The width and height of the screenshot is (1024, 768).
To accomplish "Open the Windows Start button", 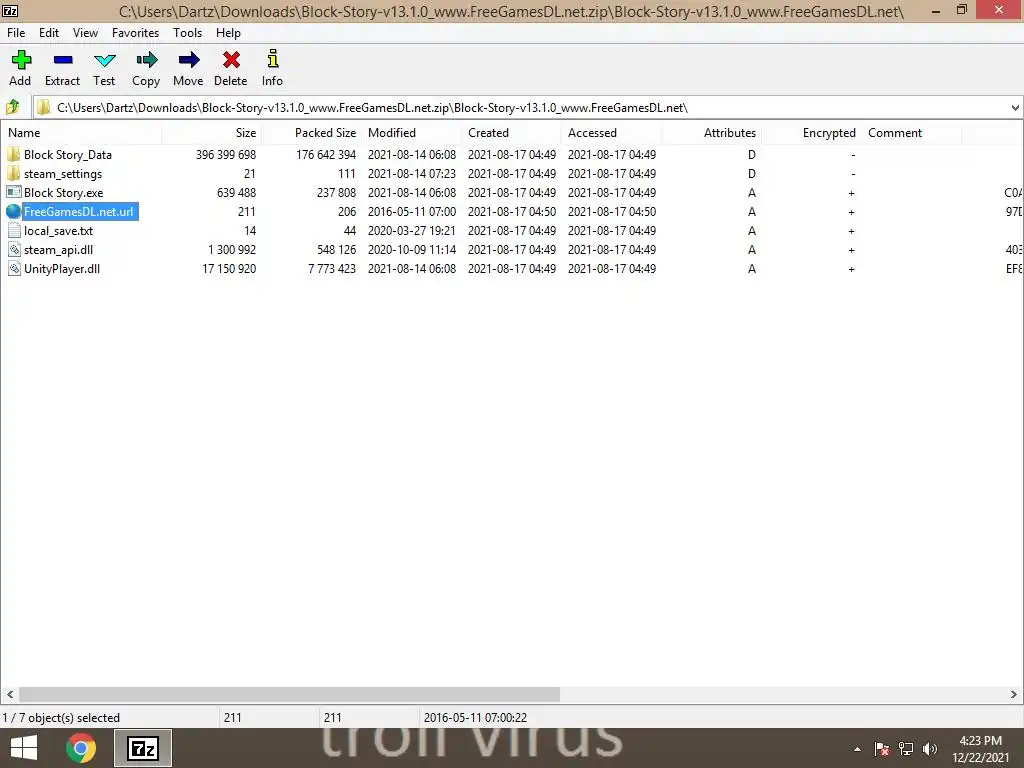I will tap(24, 748).
